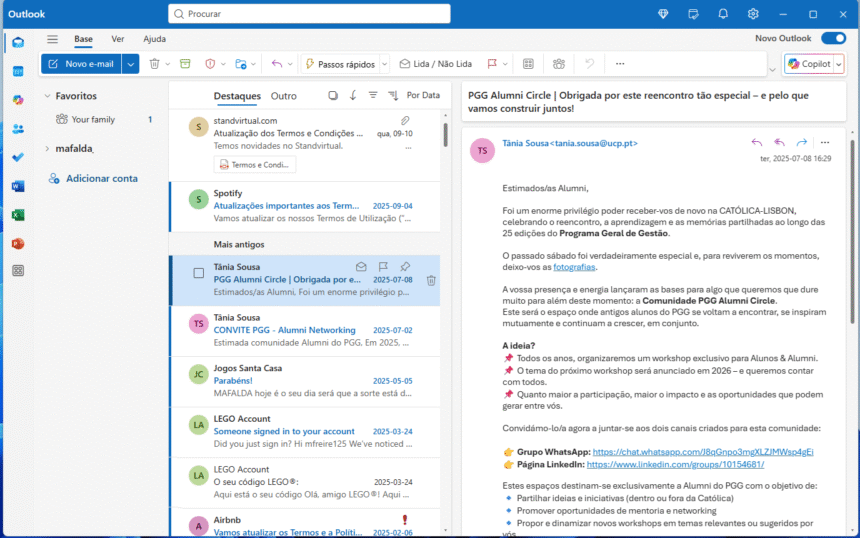The image size is (860, 538).
Task: Click in the Procurar search box
Action: [x=310, y=14]
